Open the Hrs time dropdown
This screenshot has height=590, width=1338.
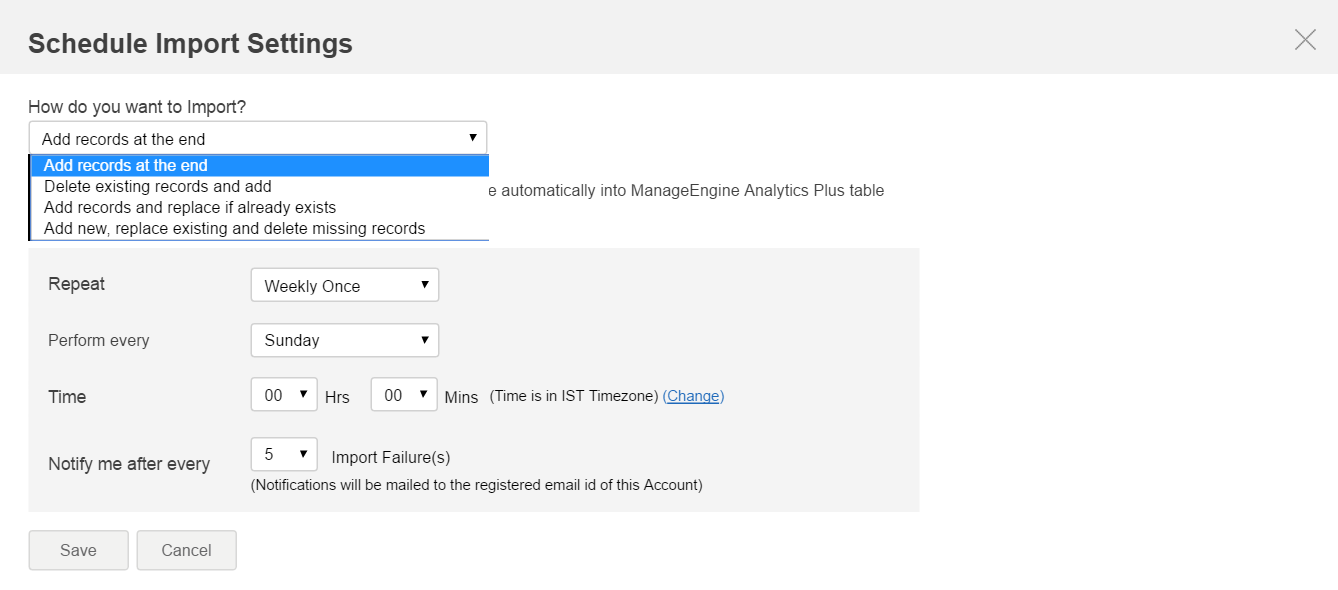click(284, 395)
